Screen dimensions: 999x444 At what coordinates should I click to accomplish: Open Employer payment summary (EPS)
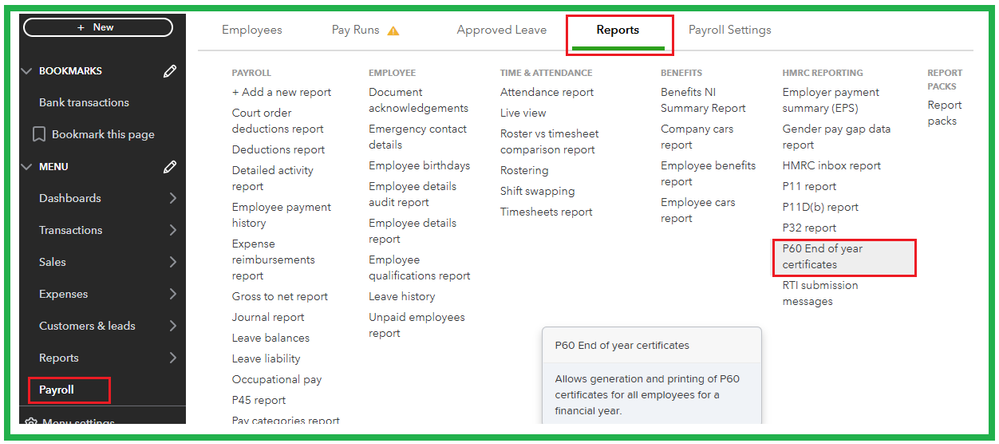click(831, 101)
